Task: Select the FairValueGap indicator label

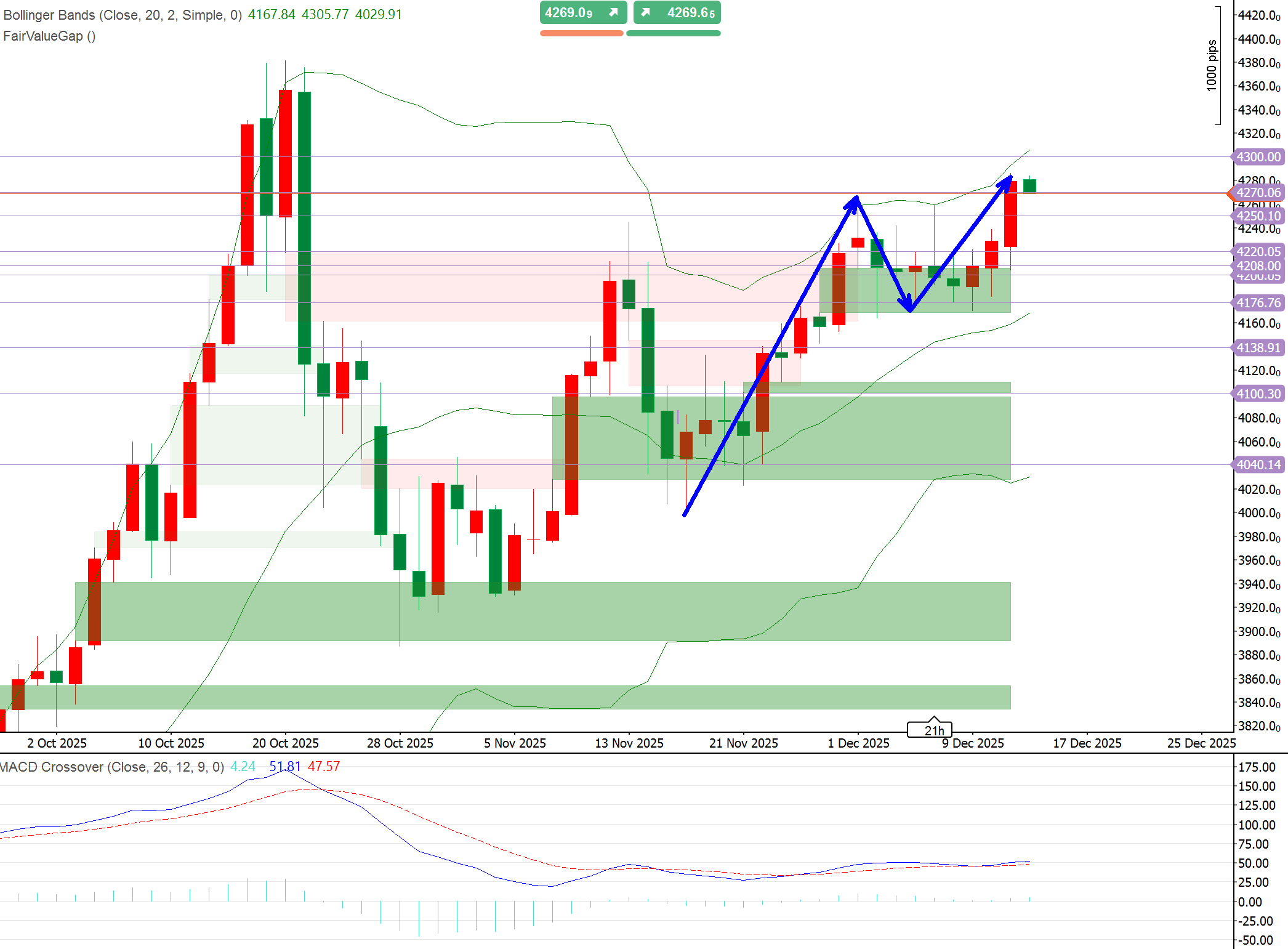Action: tap(49, 36)
